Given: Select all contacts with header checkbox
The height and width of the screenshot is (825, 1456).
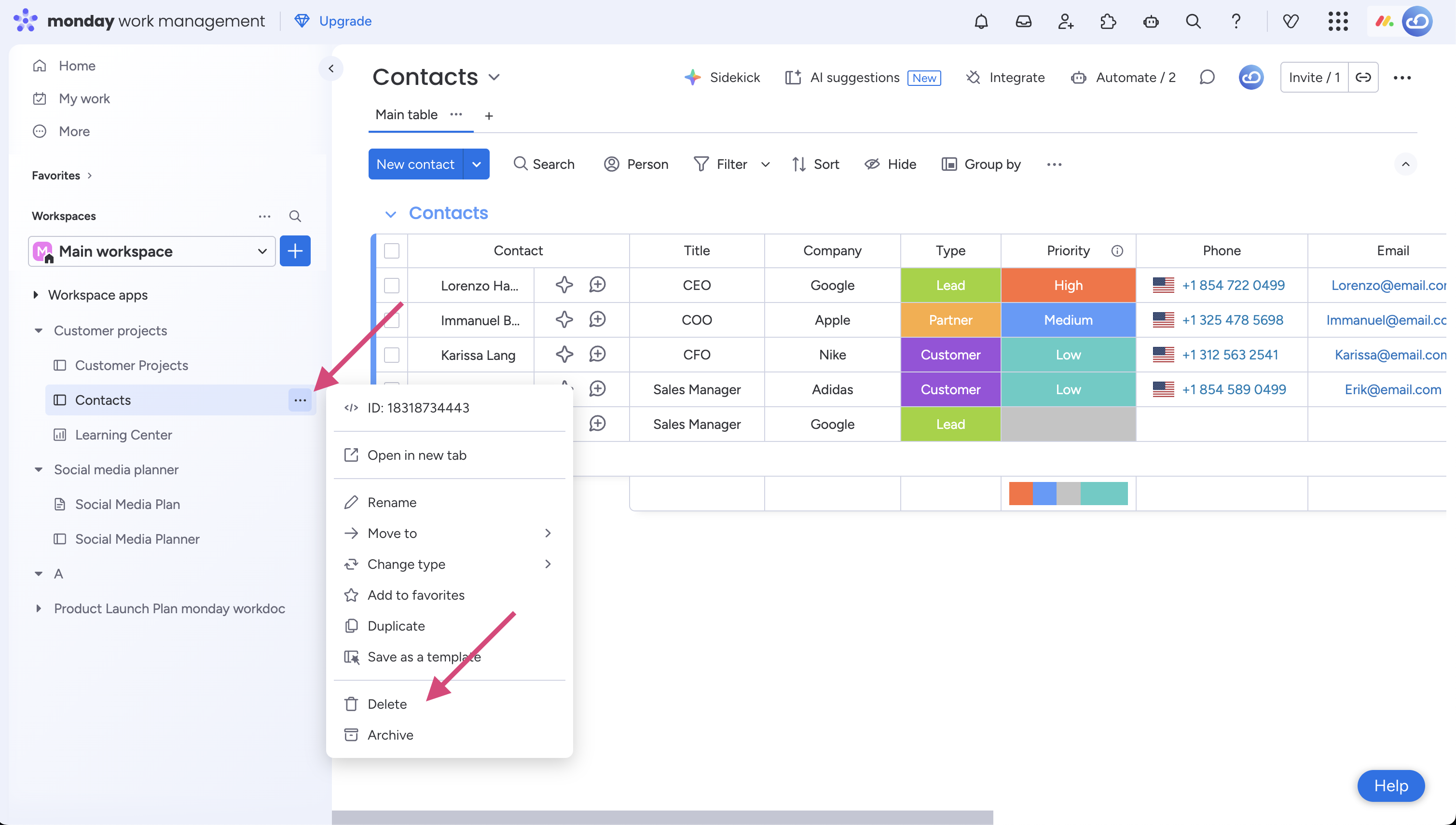Looking at the screenshot, I should [x=391, y=250].
